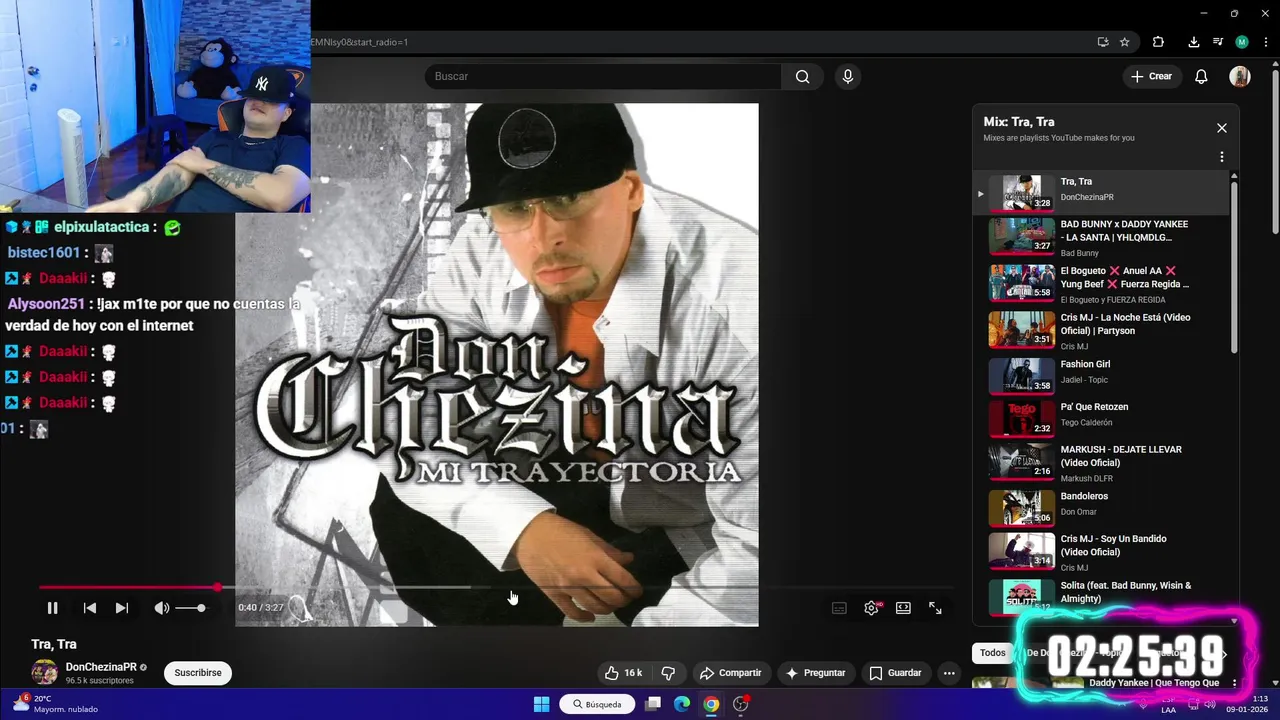Close the Mix: Tra, Tra playlist panel
The width and height of the screenshot is (1280, 720).
1221,128
